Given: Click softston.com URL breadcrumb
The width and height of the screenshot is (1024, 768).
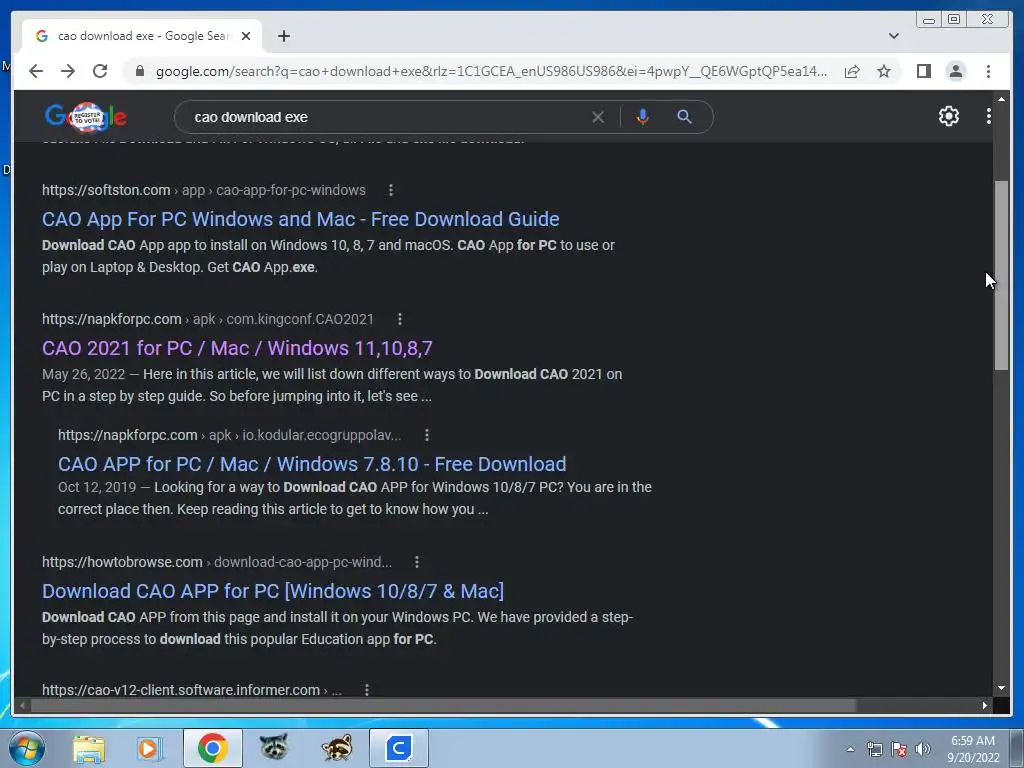Looking at the screenshot, I should [x=204, y=190].
